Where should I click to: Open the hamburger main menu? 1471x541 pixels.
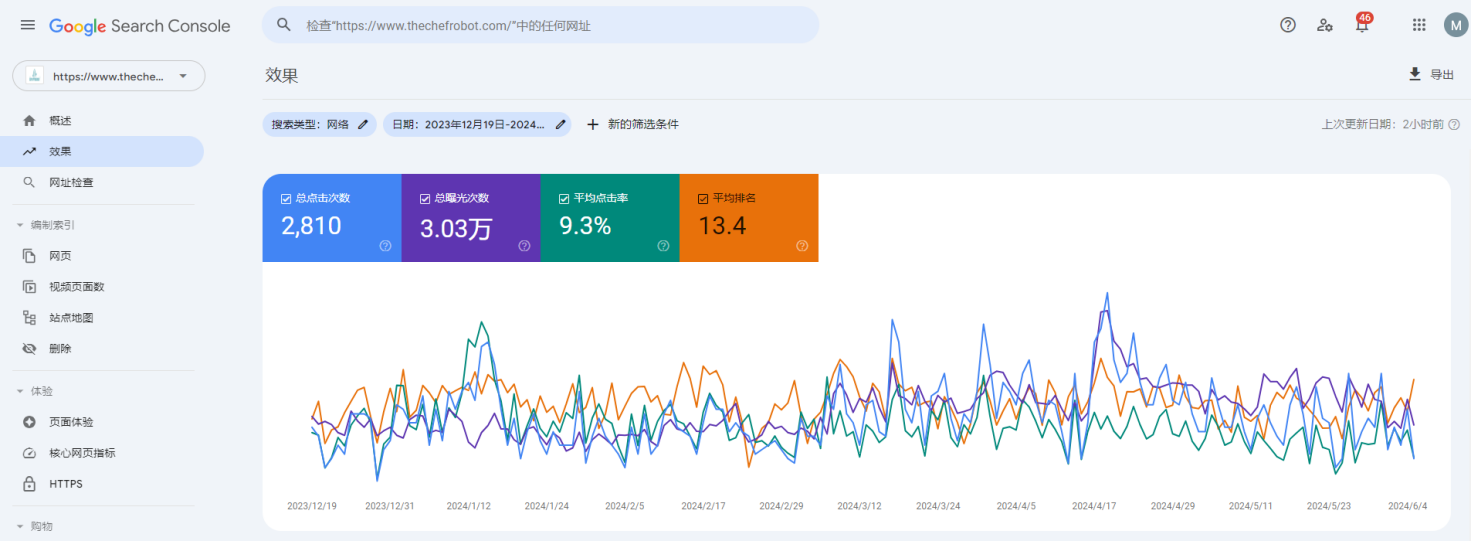click(x=28, y=25)
